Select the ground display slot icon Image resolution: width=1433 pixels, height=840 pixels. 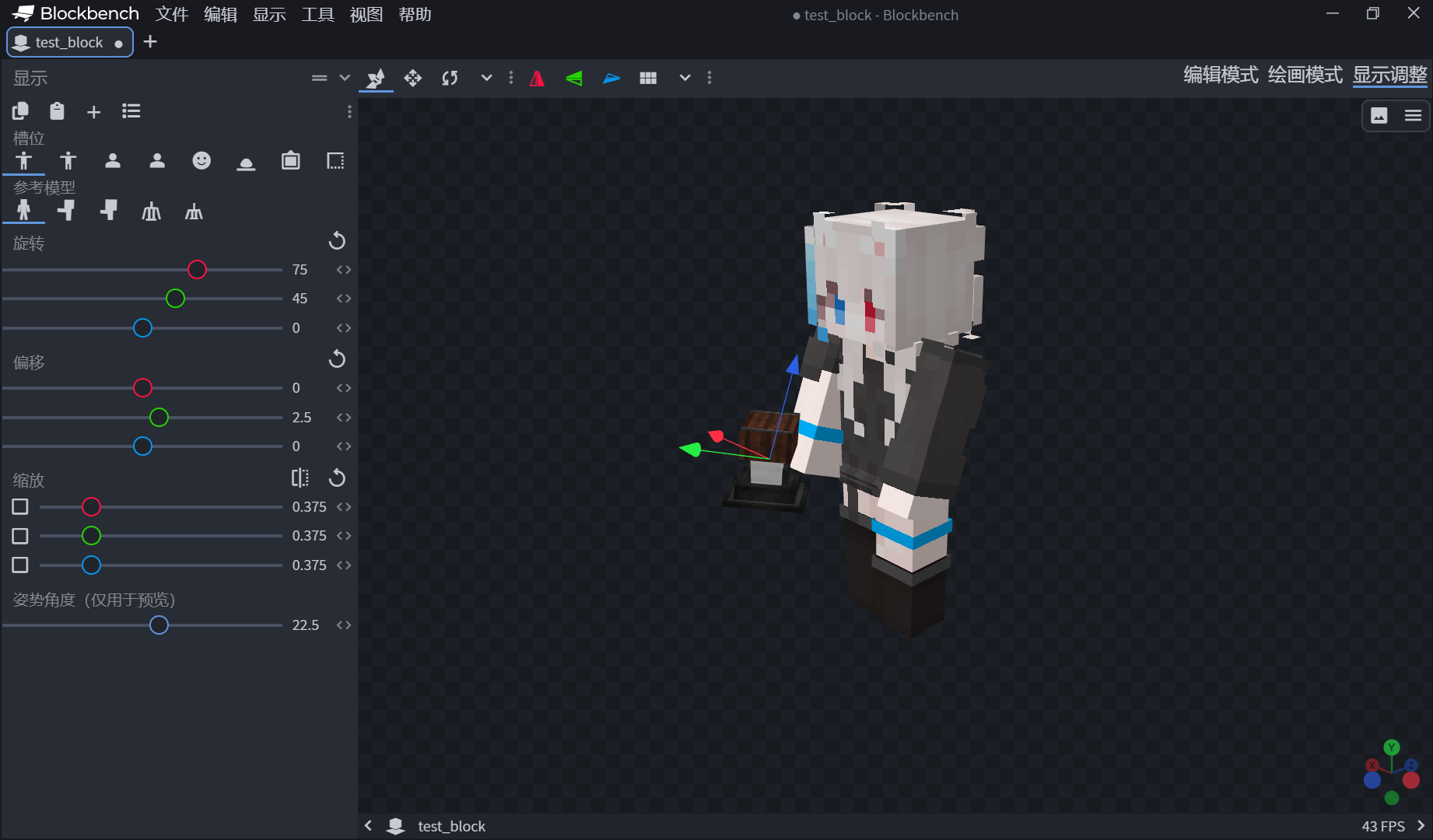[x=246, y=161]
